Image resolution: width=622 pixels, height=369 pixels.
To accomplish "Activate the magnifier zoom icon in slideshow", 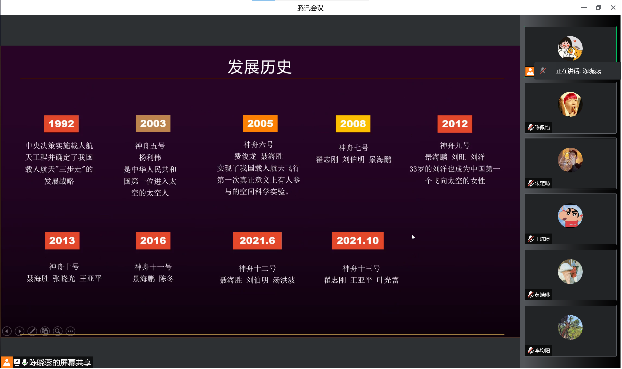I will [x=58, y=331].
